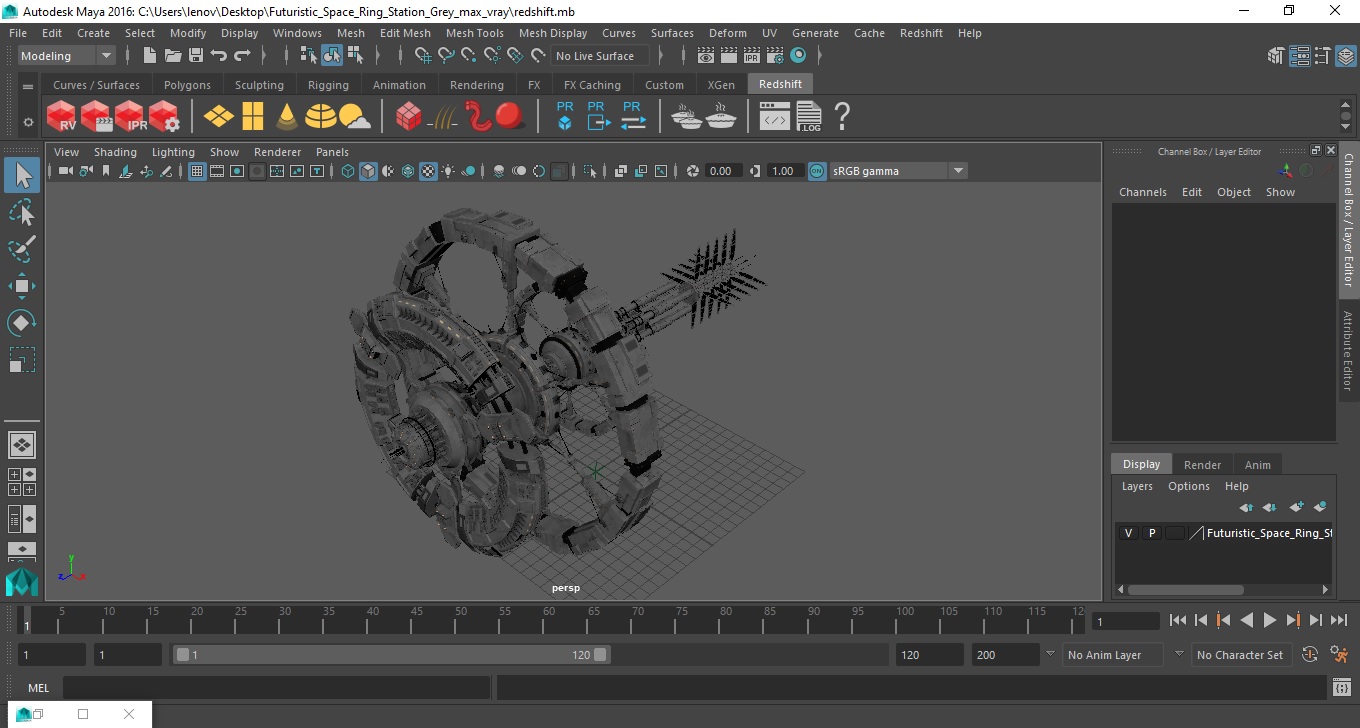
Task: Toggle use all lights viewport button
Action: pyautogui.click(x=448, y=171)
